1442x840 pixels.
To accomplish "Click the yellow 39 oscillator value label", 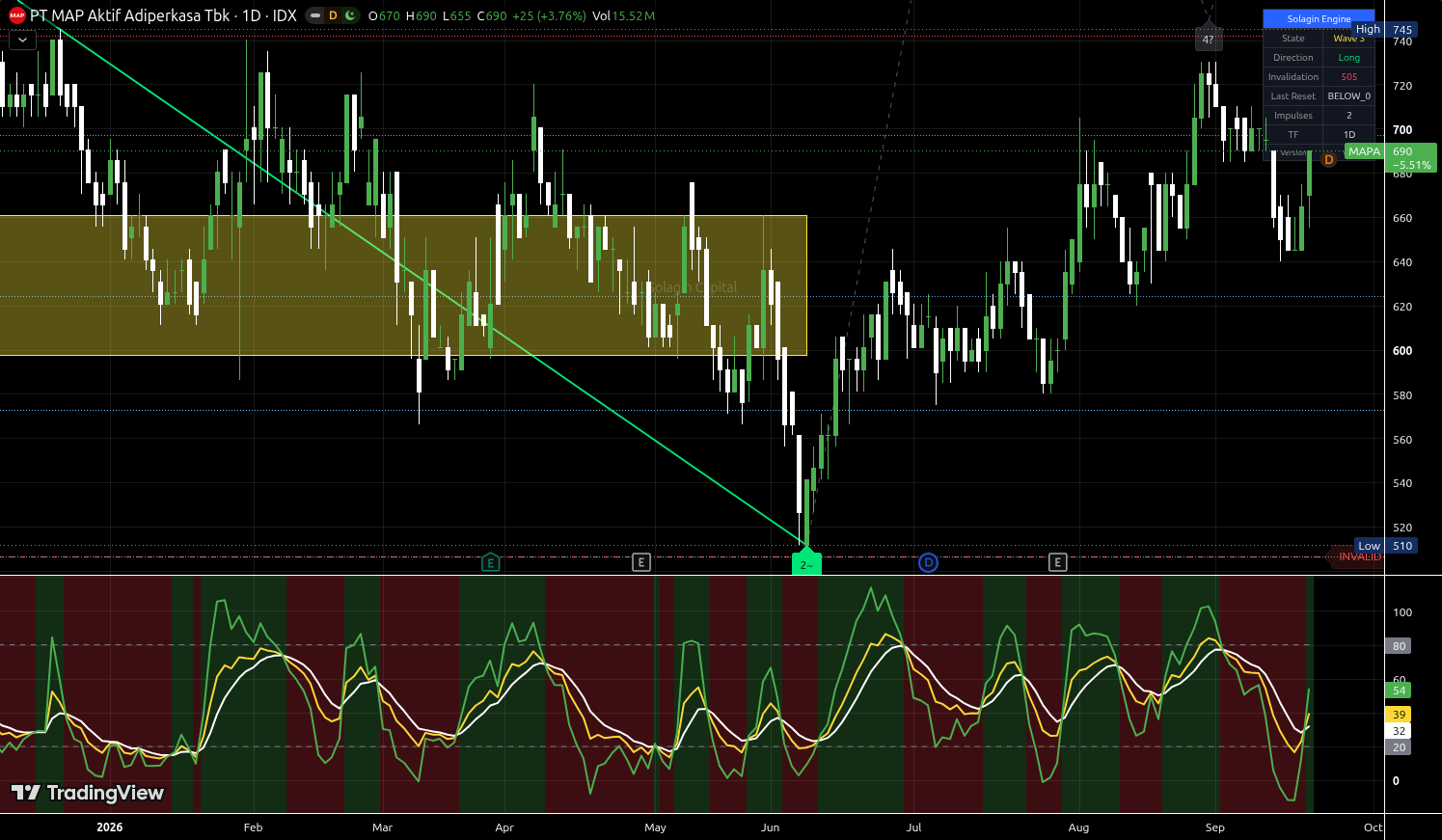I will (x=1400, y=715).
